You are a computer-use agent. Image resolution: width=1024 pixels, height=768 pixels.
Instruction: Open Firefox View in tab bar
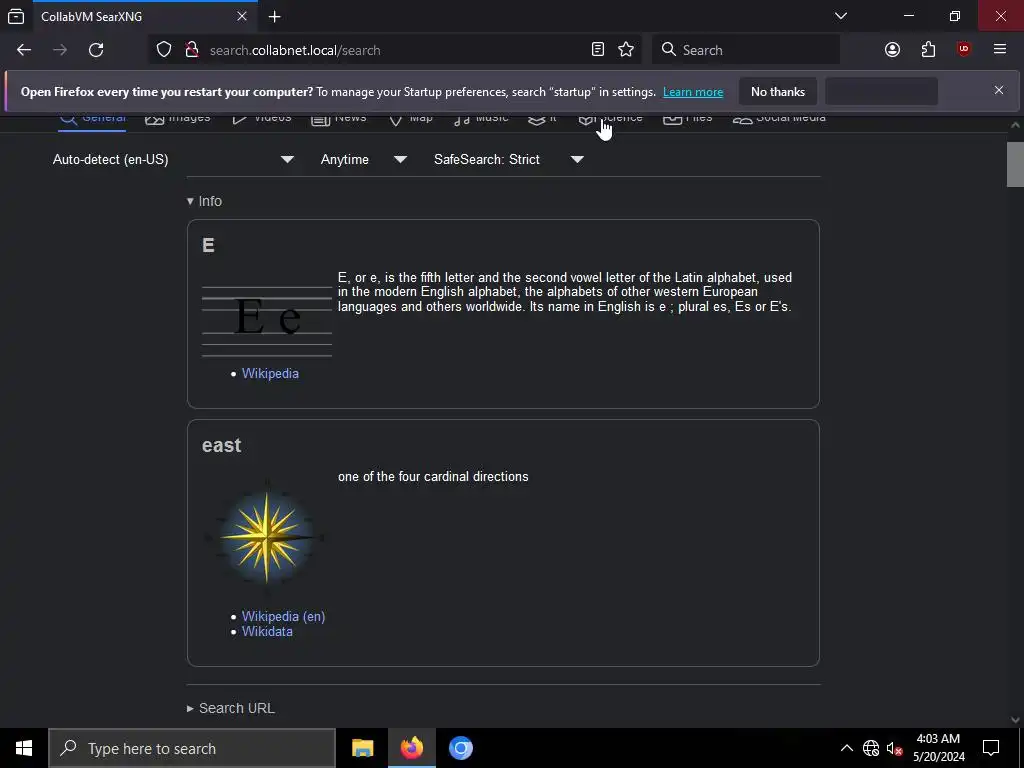[16, 16]
